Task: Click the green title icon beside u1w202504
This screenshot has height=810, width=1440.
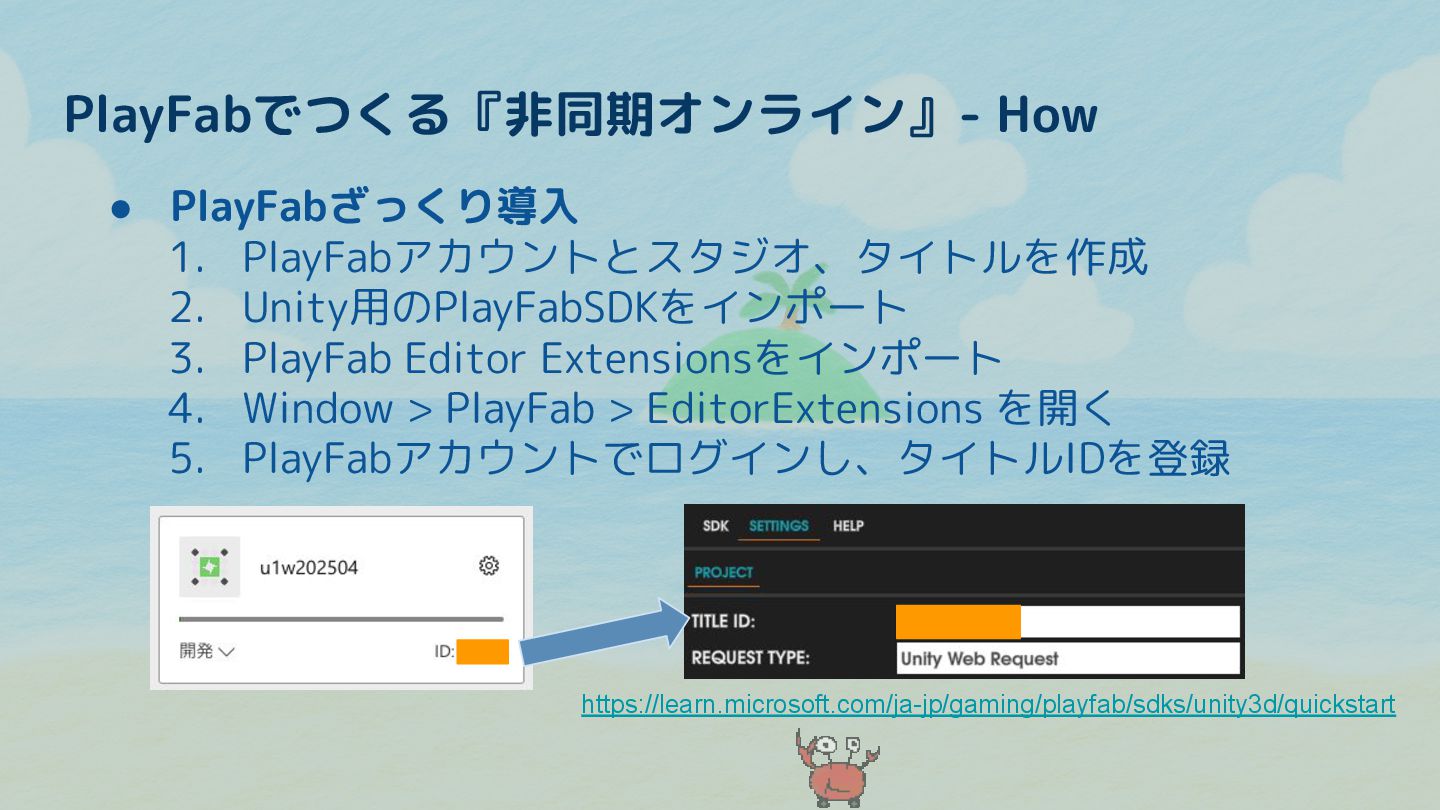Action: (209, 567)
